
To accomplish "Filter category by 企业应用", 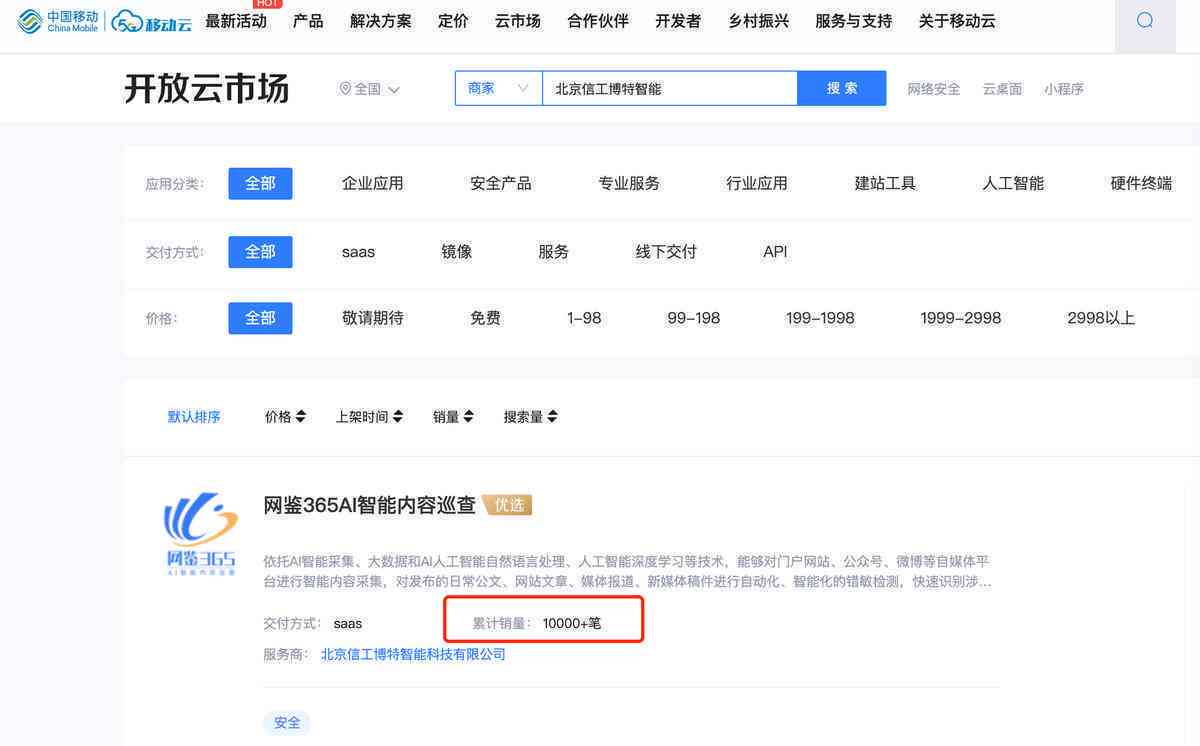I will (x=373, y=183).
